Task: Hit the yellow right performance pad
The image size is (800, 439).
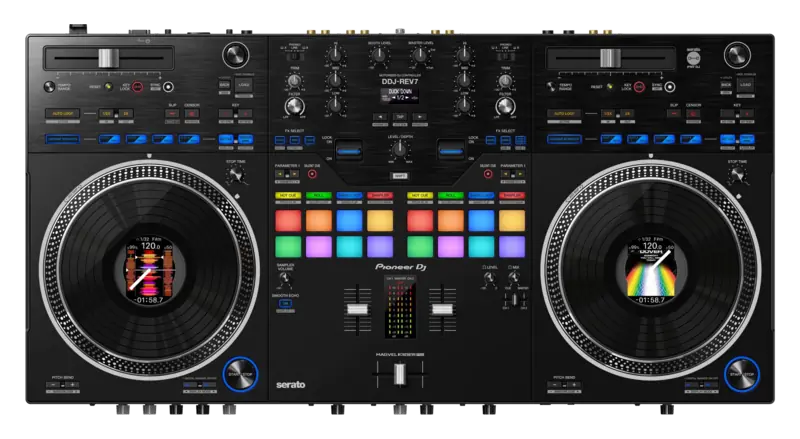Action: (512, 221)
